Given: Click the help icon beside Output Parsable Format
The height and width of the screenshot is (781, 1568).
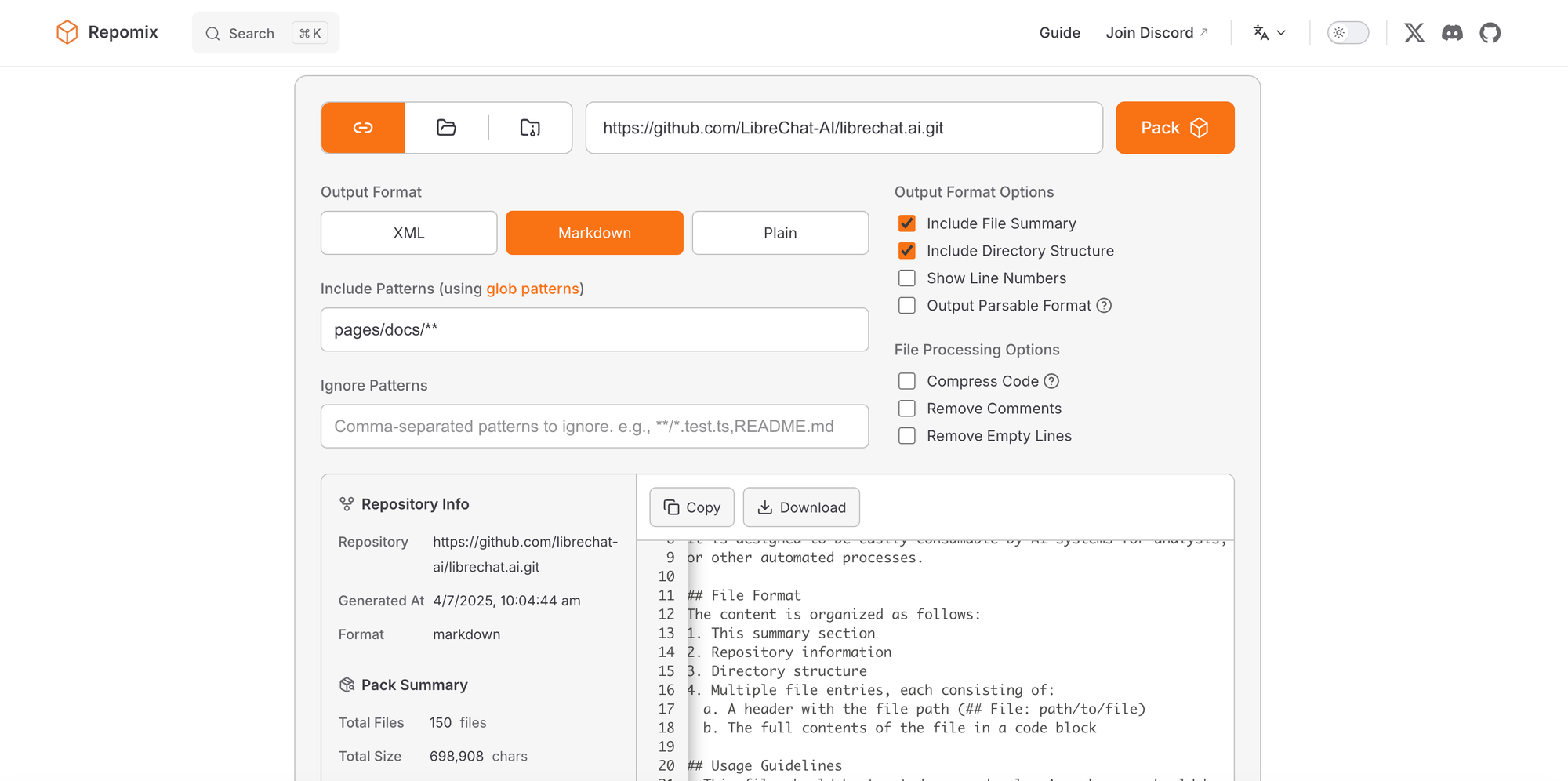Looking at the screenshot, I should point(1104,306).
